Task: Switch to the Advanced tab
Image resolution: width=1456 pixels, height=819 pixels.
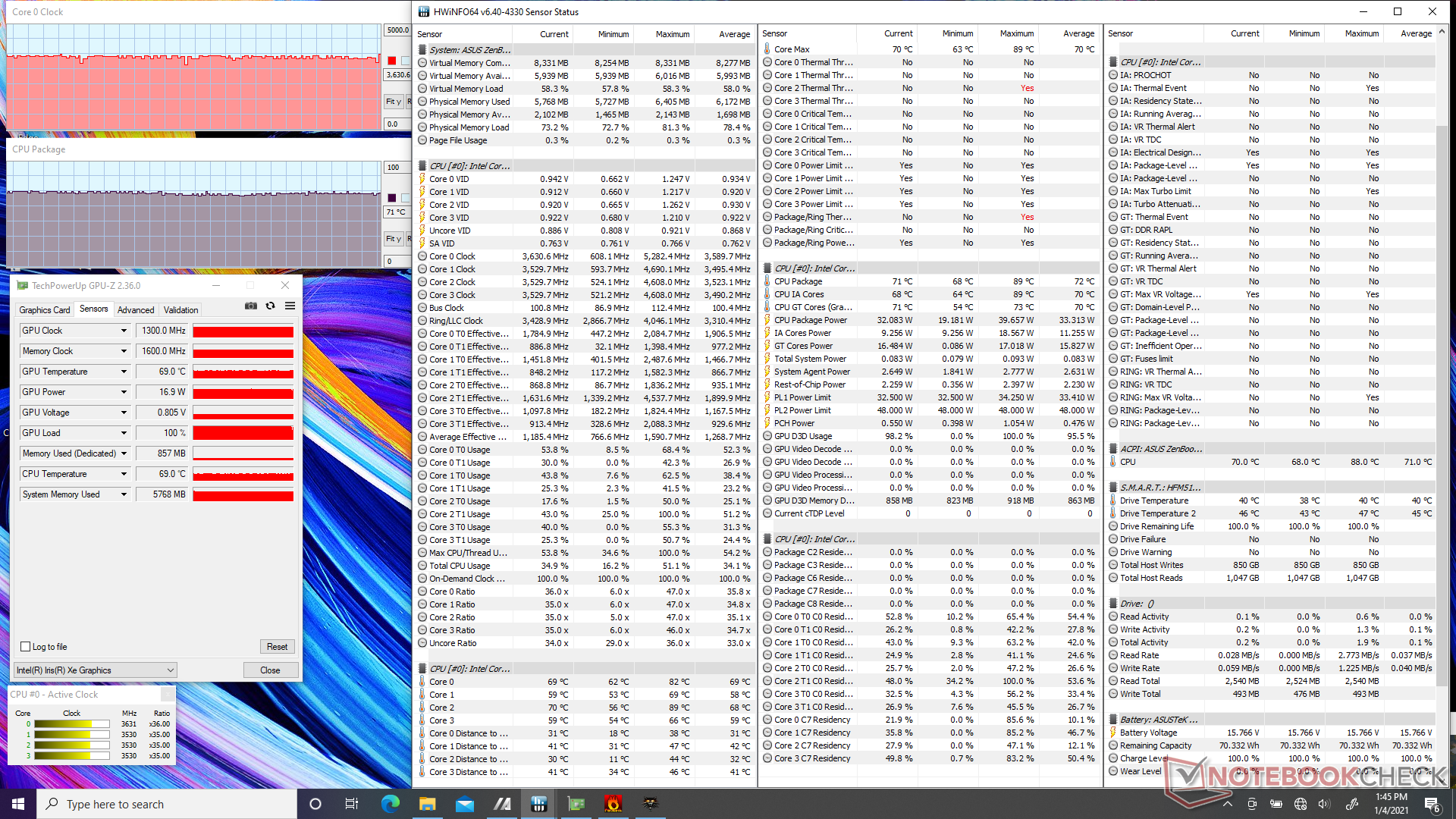Action: click(x=136, y=309)
